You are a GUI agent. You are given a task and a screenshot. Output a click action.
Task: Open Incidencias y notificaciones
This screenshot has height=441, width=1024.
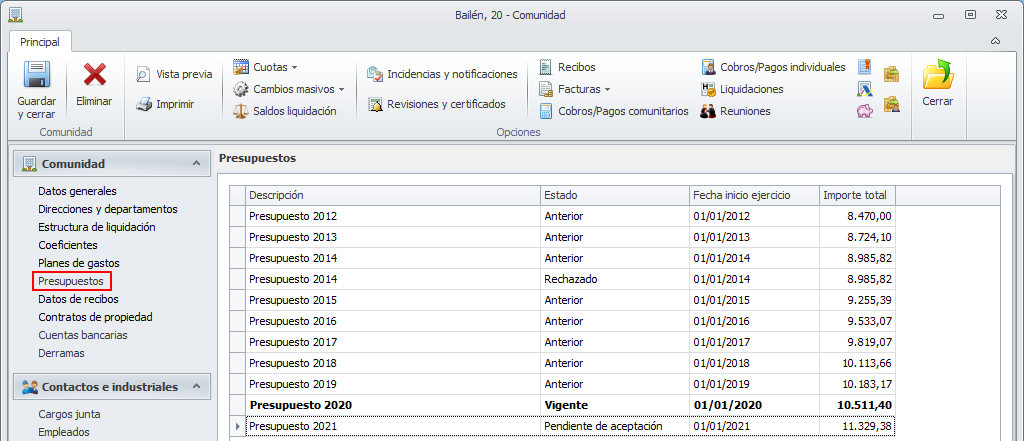442,74
